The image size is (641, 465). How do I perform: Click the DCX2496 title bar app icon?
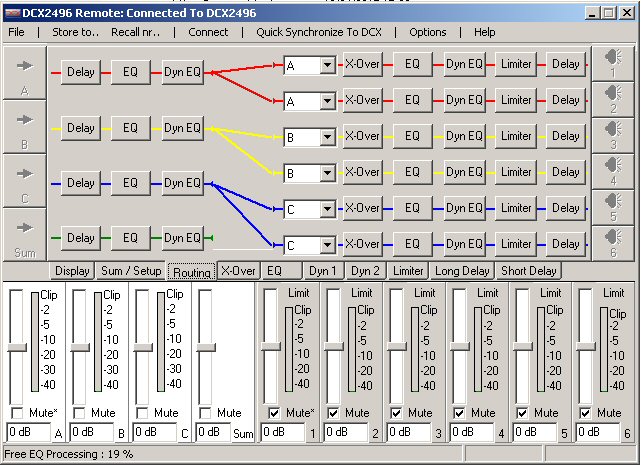click(12, 13)
